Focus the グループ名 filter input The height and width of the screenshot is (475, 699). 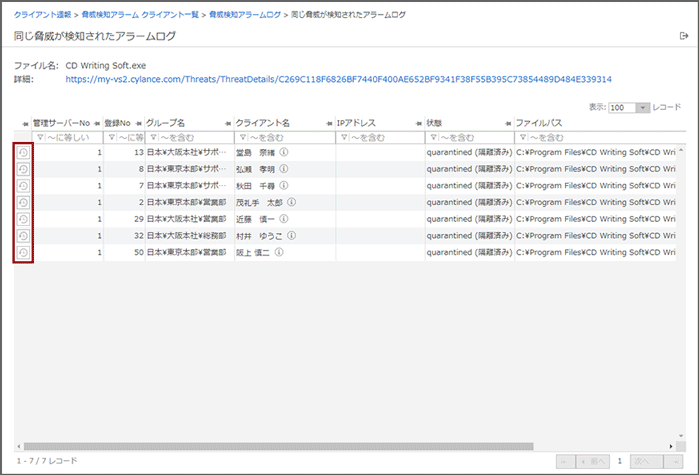(x=195, y=137)
